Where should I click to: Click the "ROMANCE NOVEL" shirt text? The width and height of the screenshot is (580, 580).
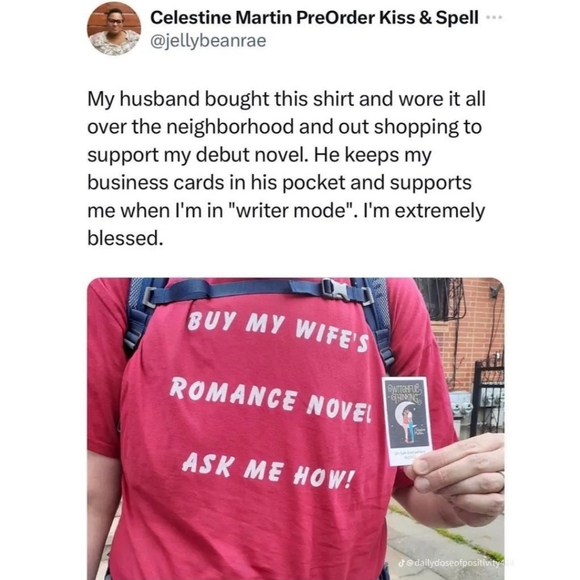271,399
